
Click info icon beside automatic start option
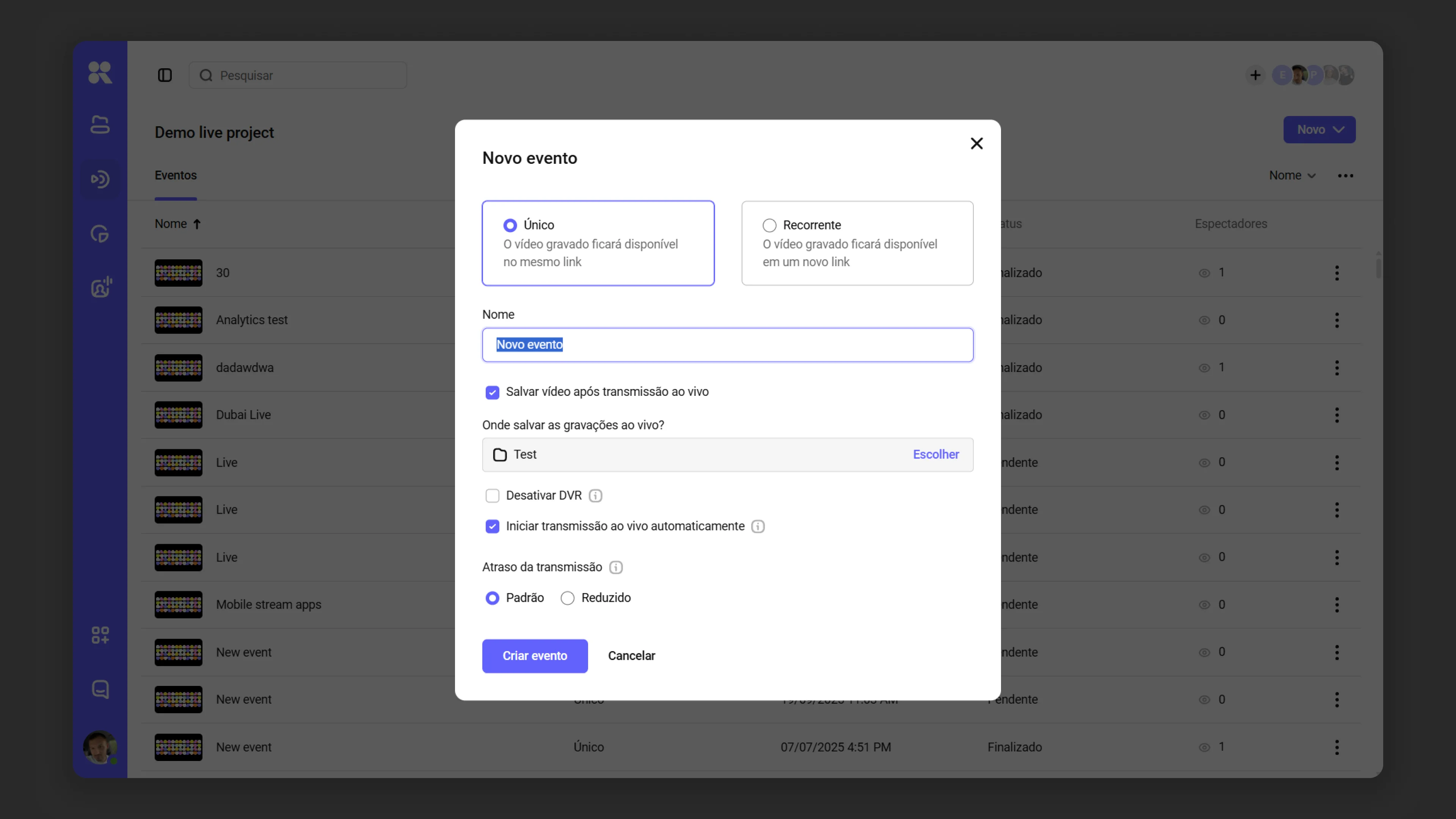pyautogui.click(x=758, y=526)
